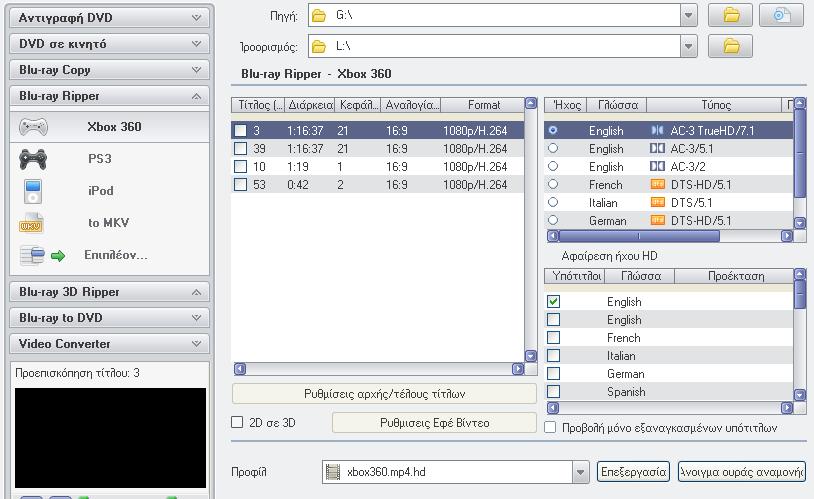Click the audio list horizontal scrollbar
The height and width of the screenshot is (499, 814).
tap(668, 237)
